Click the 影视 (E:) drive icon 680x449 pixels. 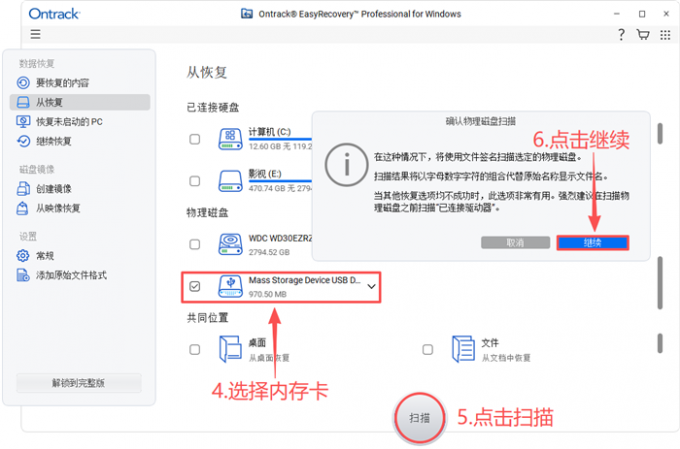[x=230, y=181]
